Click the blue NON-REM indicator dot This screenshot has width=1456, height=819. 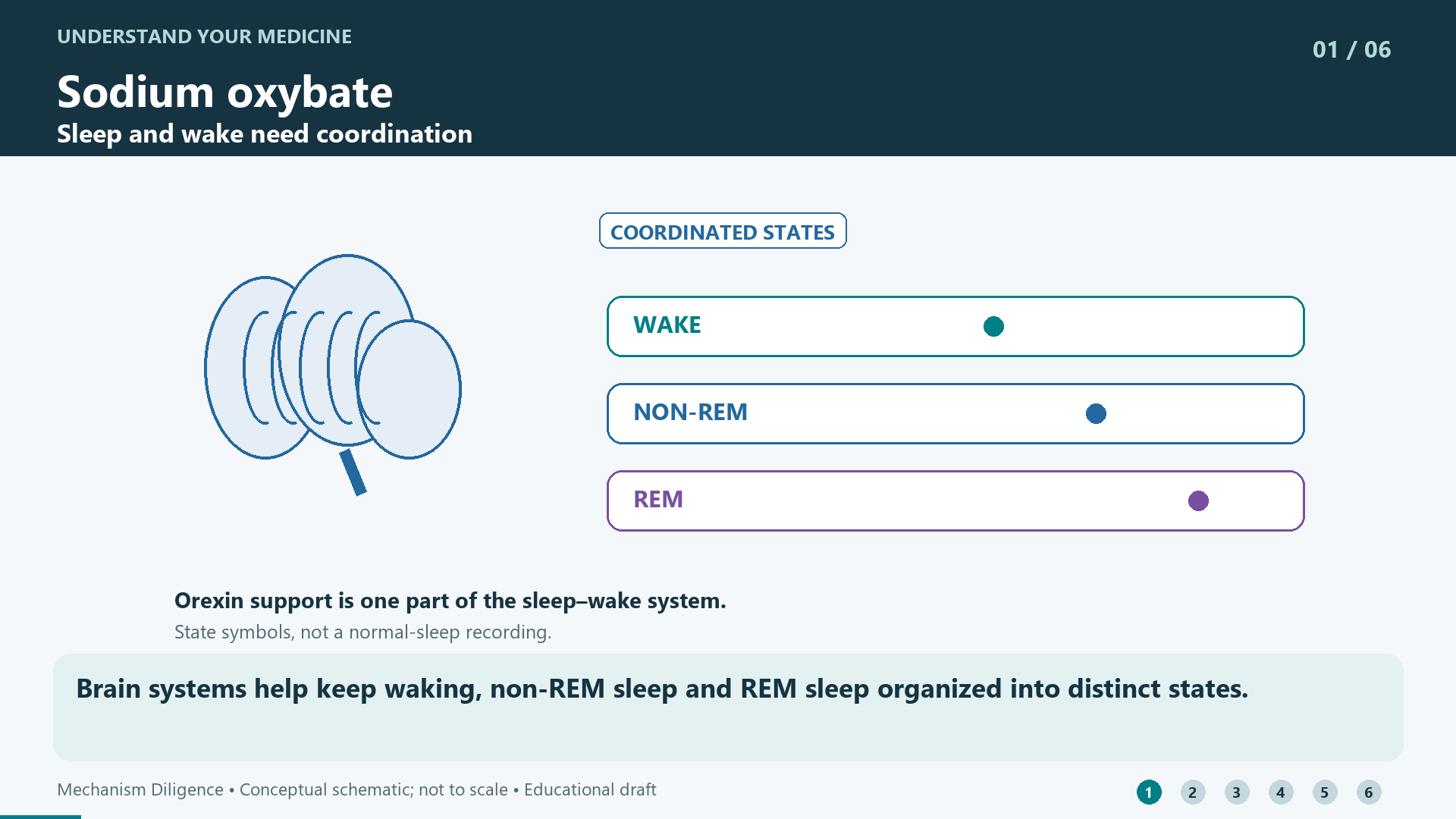pos(1096,414)
